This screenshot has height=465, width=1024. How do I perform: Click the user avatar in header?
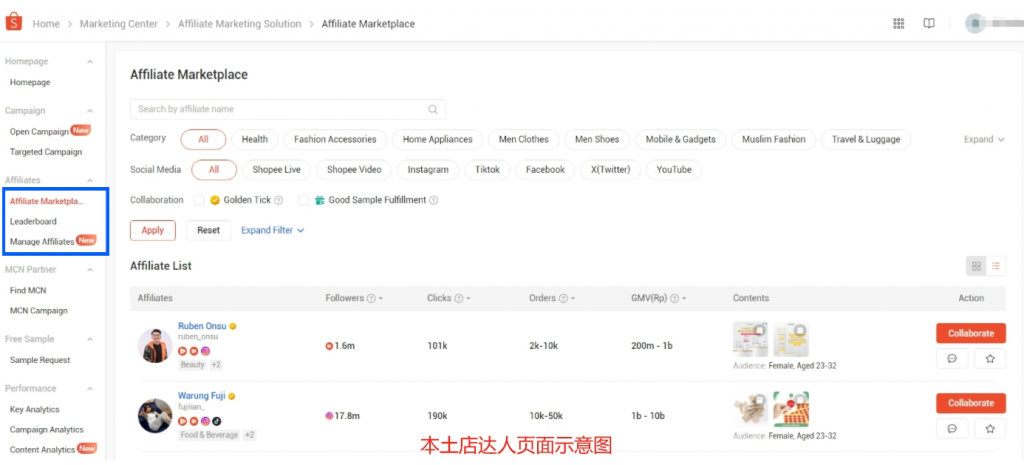click(975, 24)
